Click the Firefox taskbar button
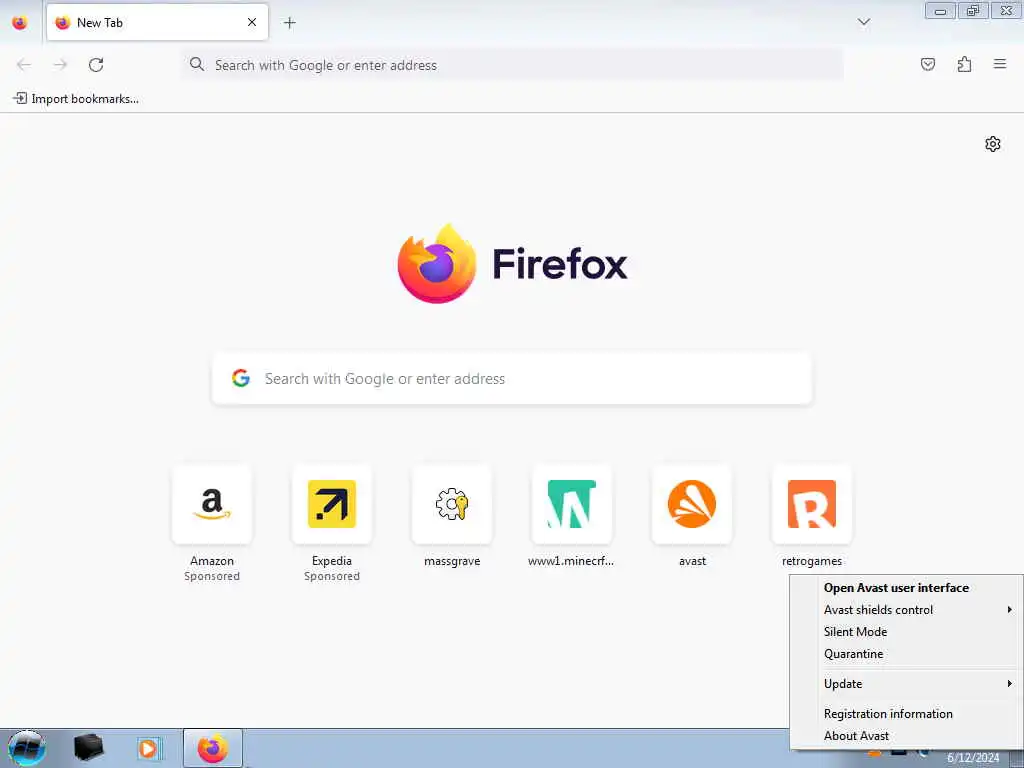 [213, 748]
